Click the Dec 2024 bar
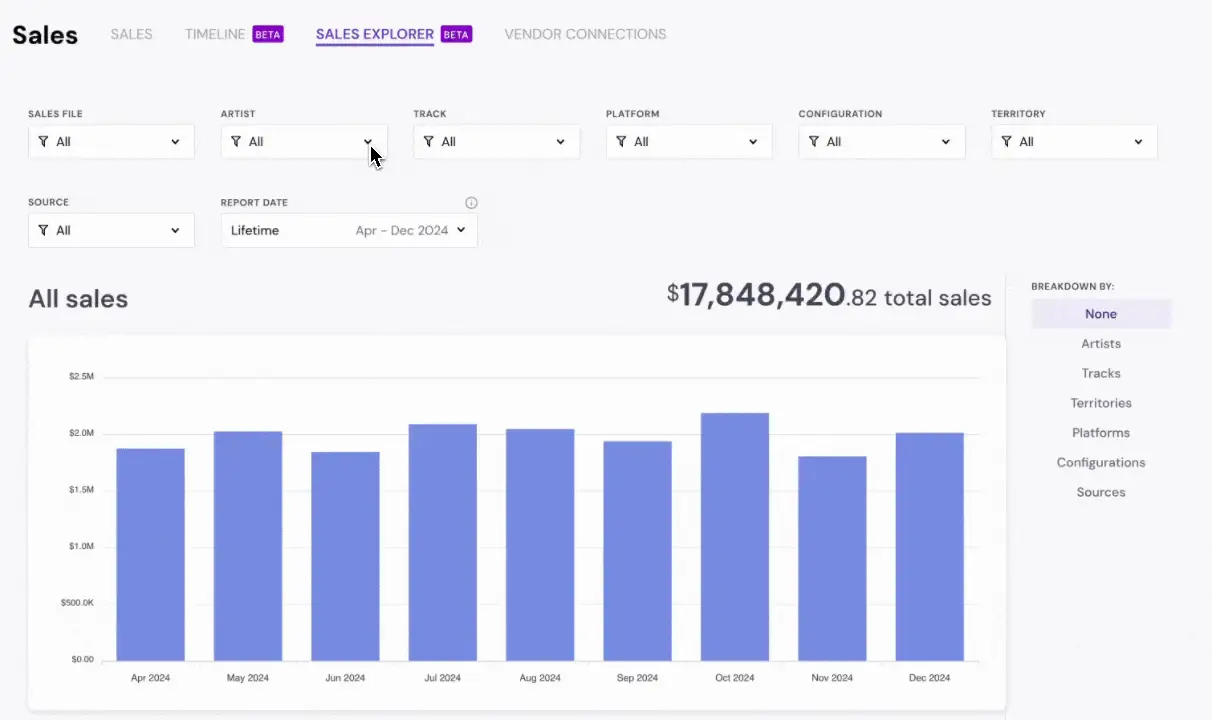Viewport: 1212px width, 720px height. [930, 546]
